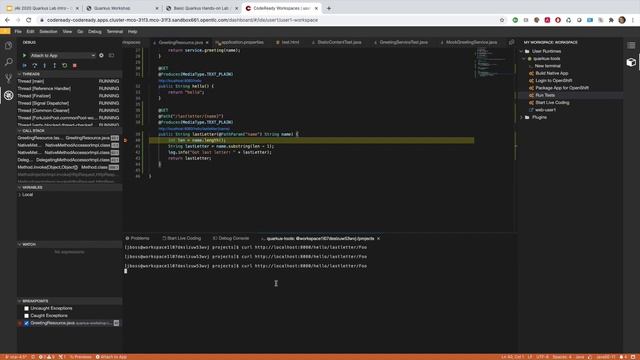This screenshot has height=360, width=640.
Task: Toggle Uncaught Exceptions breakpoint
Action: pyautogui.click(x=27, y=309)
